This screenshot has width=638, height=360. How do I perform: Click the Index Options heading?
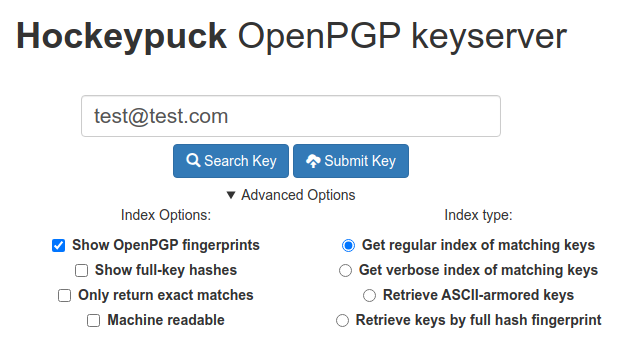pyautogui.click(x=166, y=215)
